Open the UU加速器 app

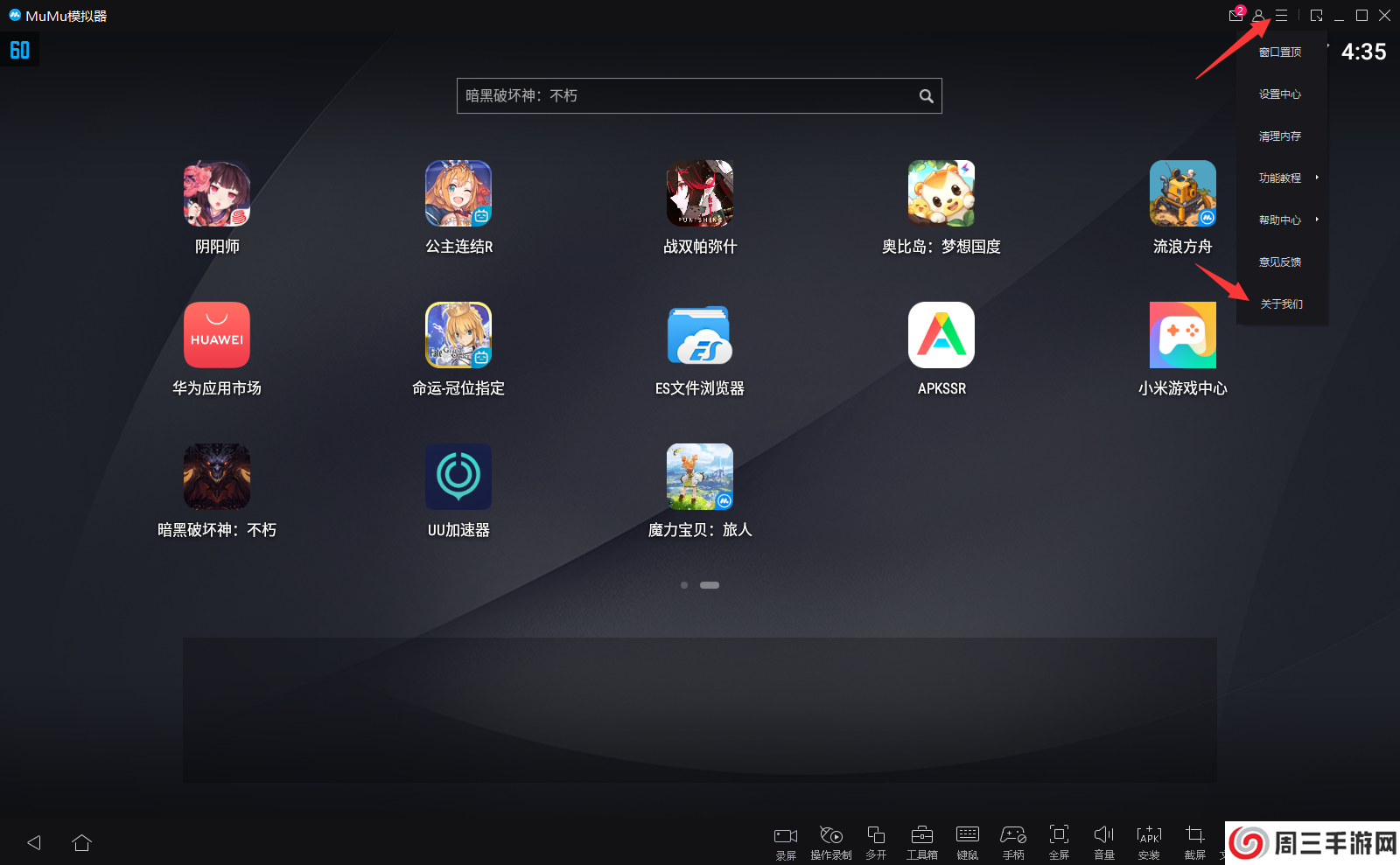coord(458,478)
